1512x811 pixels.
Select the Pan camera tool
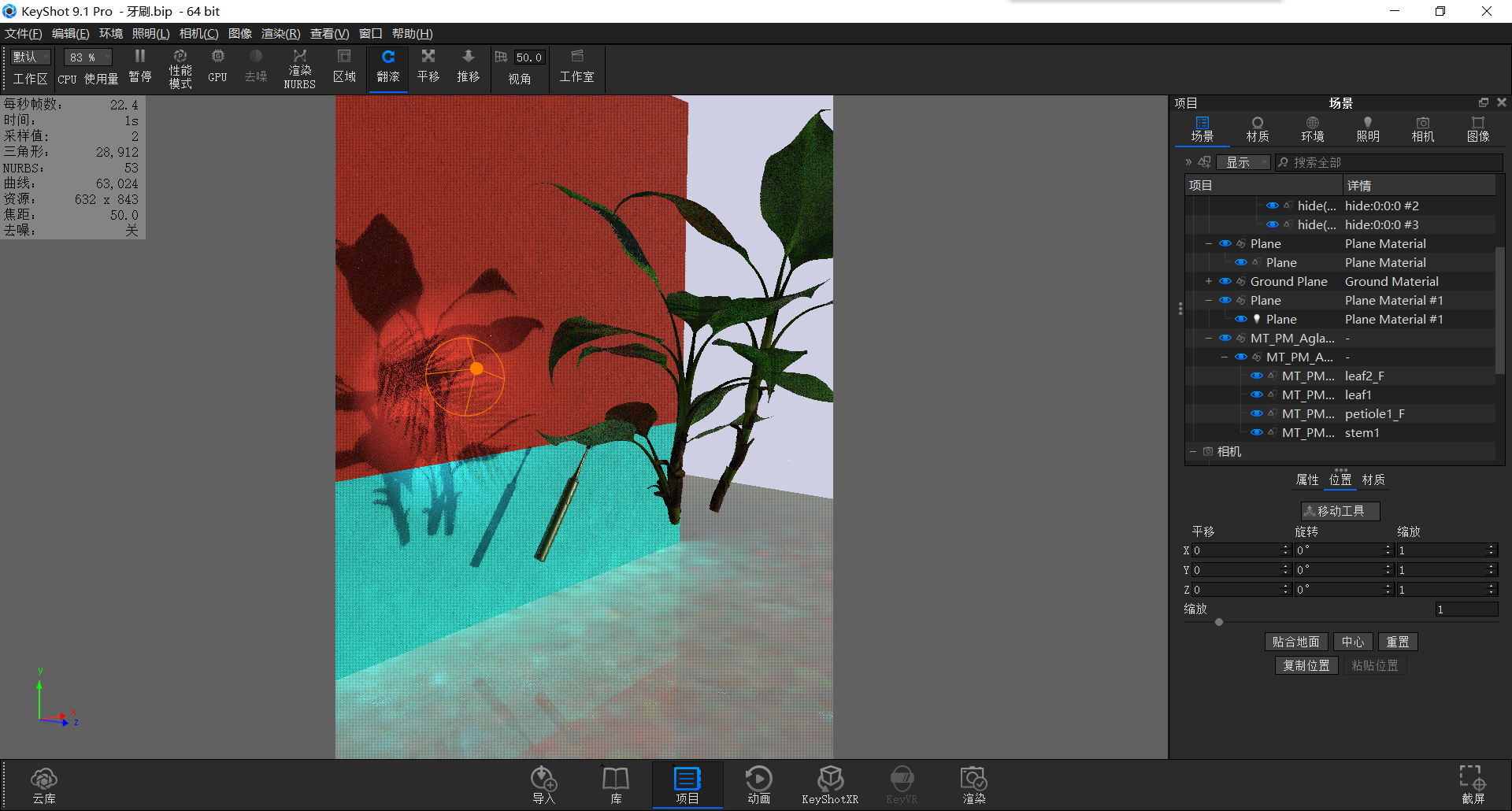click(428, 65)
